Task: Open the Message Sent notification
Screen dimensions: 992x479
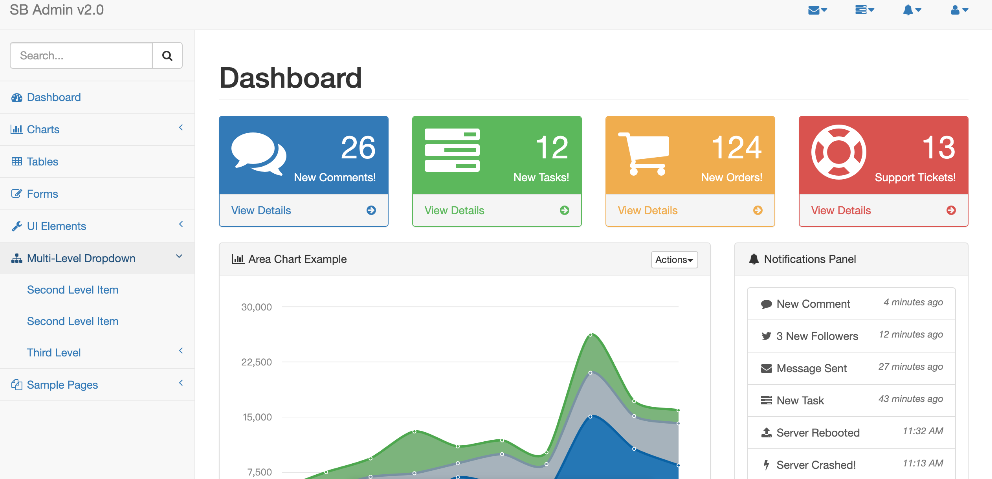Action: [x=852, y=368]
